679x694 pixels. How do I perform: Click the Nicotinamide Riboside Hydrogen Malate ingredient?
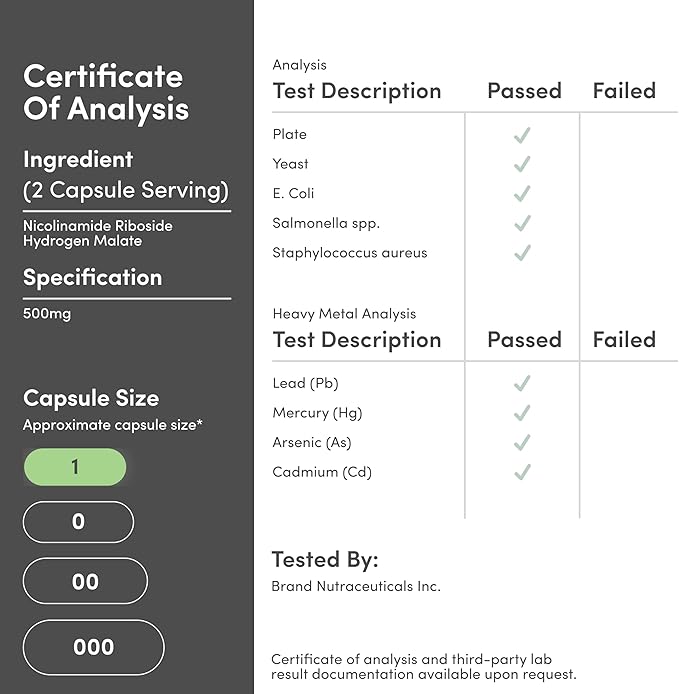coord(98,233)
